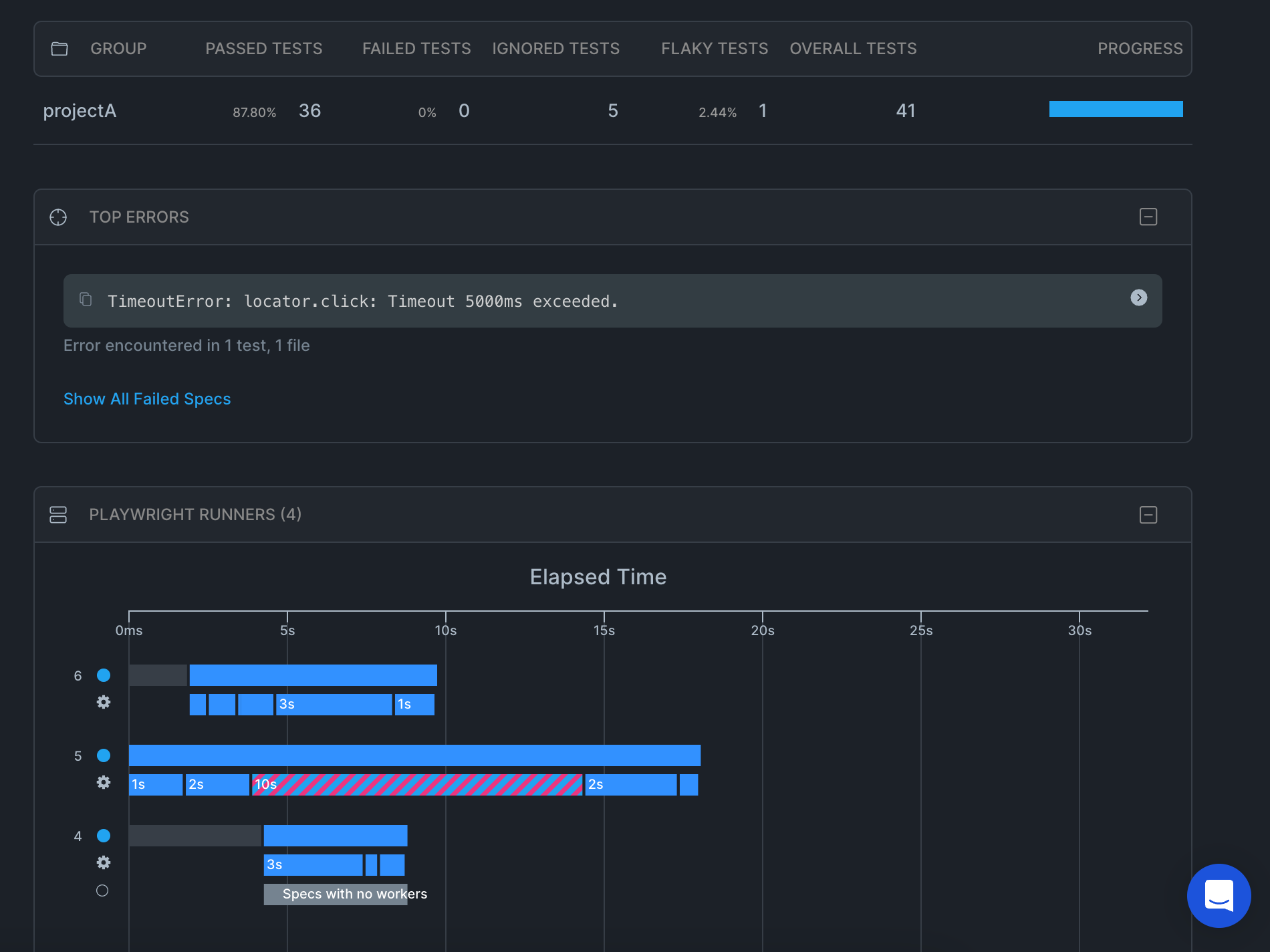
Task: Open the chat support widget
Action: (x=1219, y=895)
